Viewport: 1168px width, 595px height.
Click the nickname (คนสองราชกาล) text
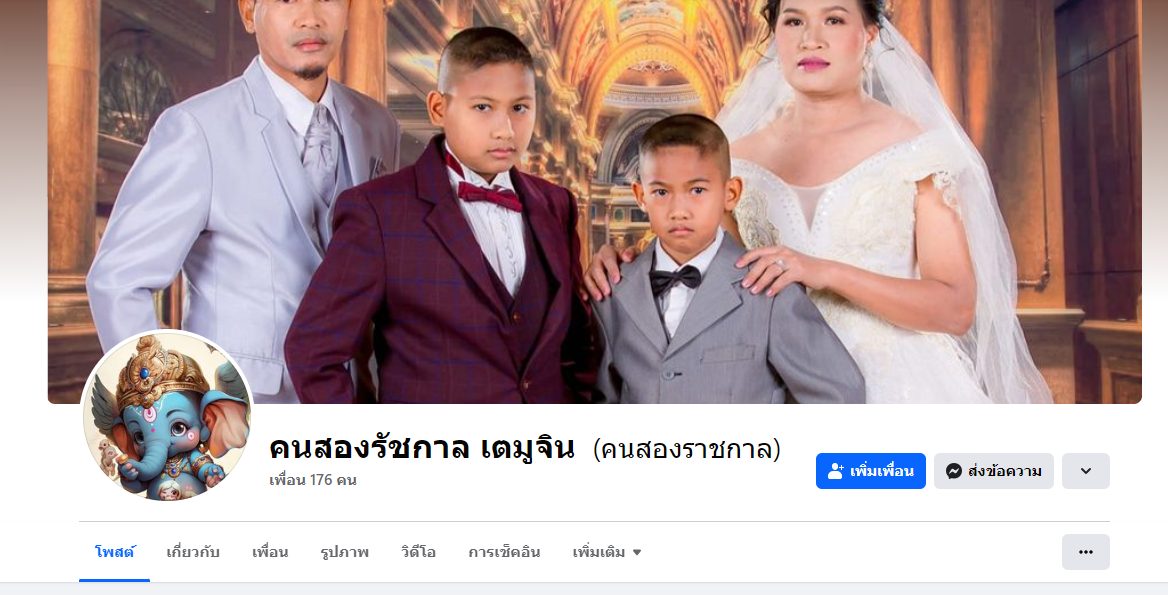click(x=686, y=449)
